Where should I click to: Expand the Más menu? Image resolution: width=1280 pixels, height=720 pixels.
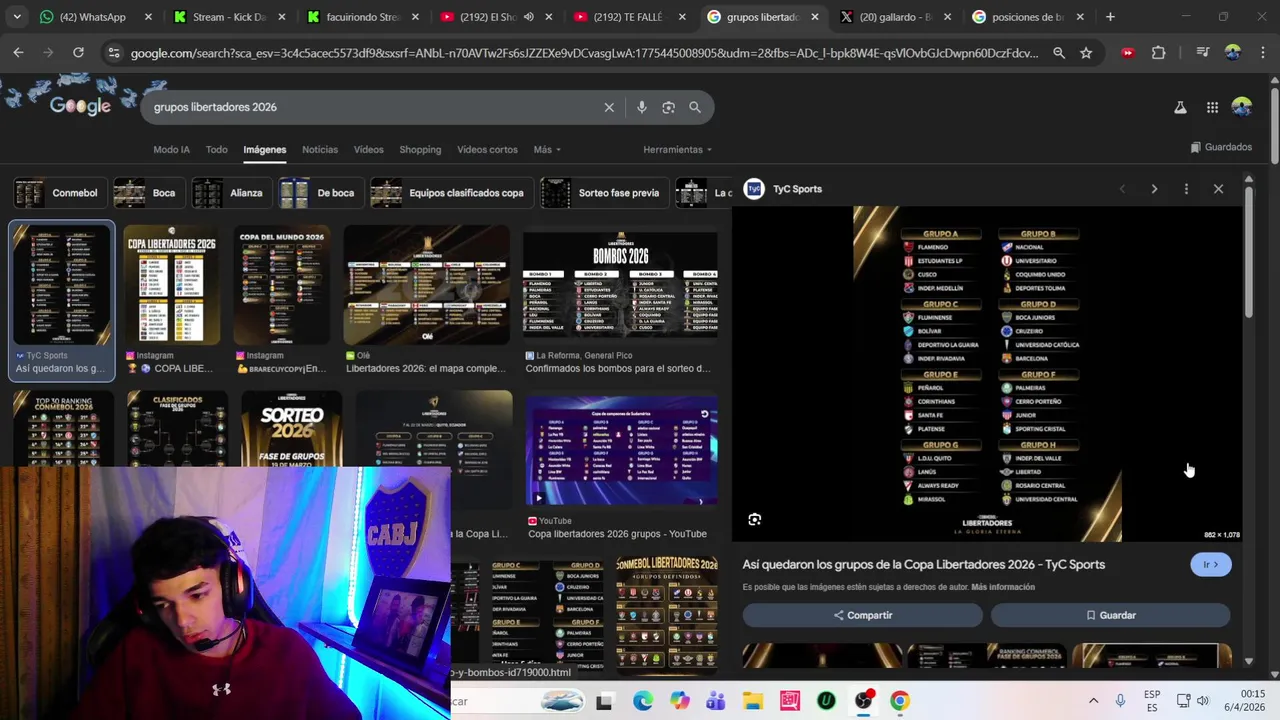pos(547,149)
